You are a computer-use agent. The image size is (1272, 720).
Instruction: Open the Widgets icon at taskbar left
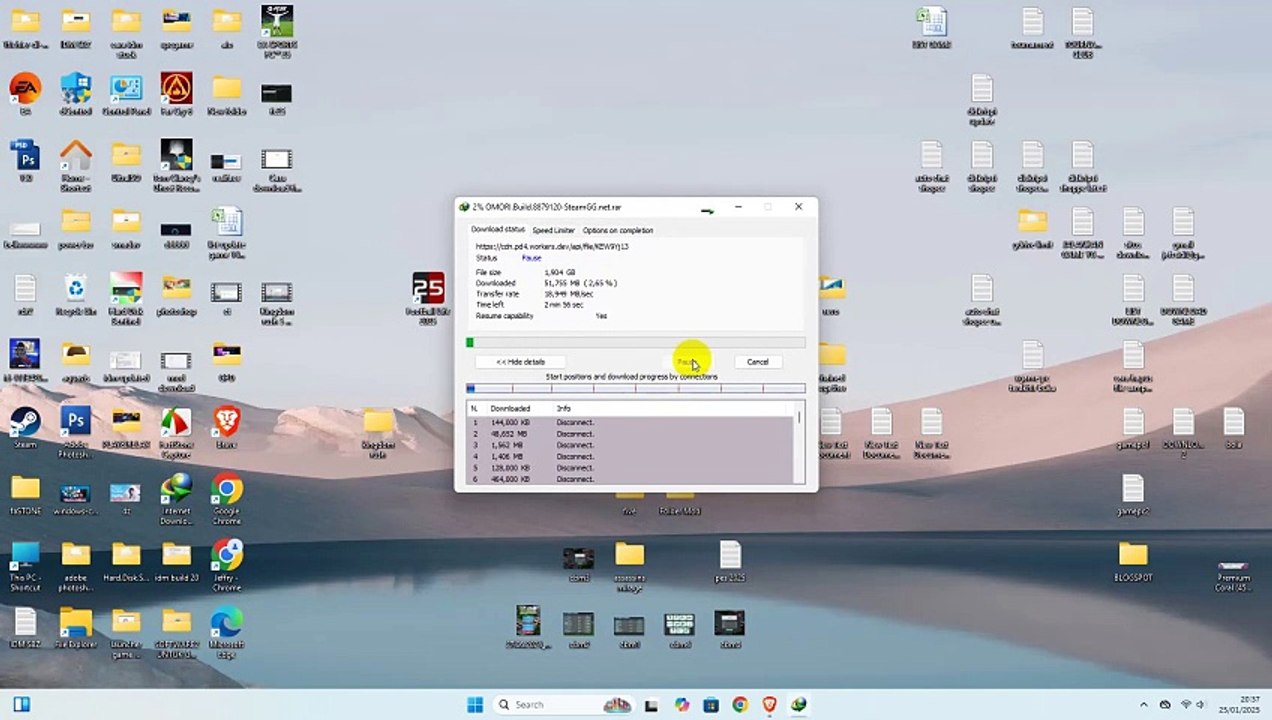tap(21, 704)
